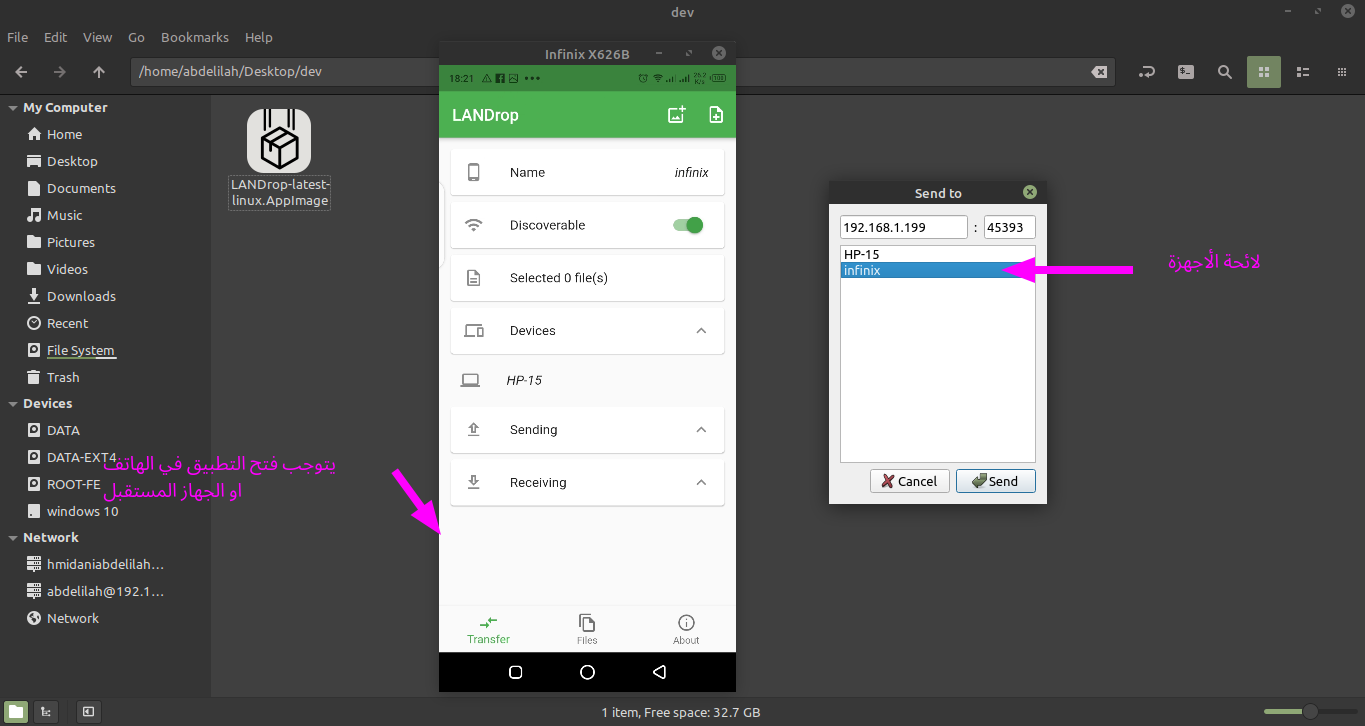Click the zoom slider in status bar
Screen dimensions: 1365x726
1308,712
